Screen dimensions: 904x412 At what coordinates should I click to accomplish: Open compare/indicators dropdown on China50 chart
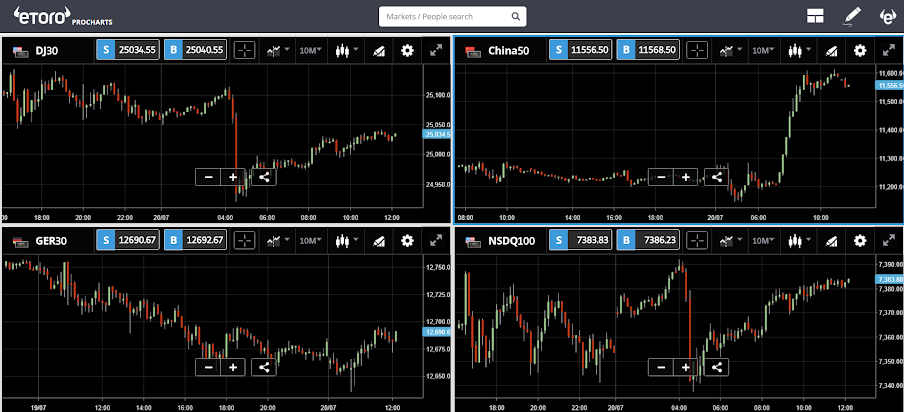(730, 50)
